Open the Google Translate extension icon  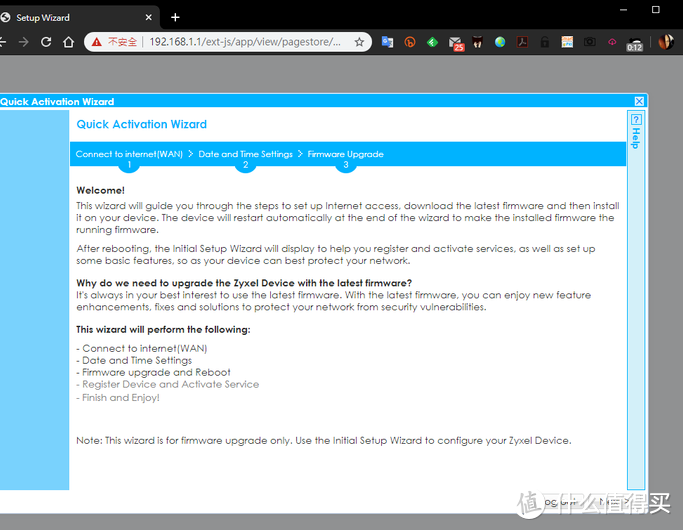[387, 42]
